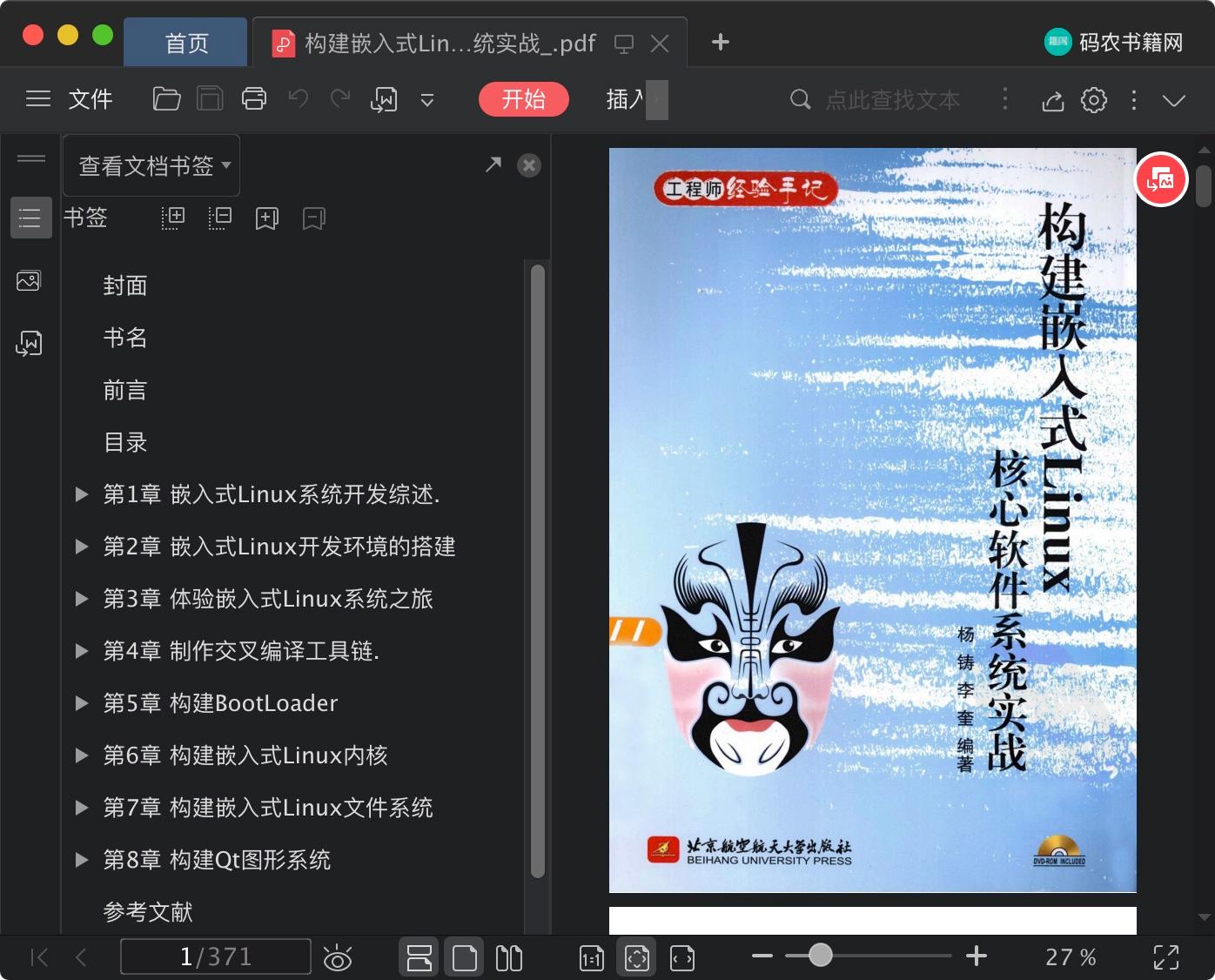Select the 目录 bookmark

pos(125,442)
